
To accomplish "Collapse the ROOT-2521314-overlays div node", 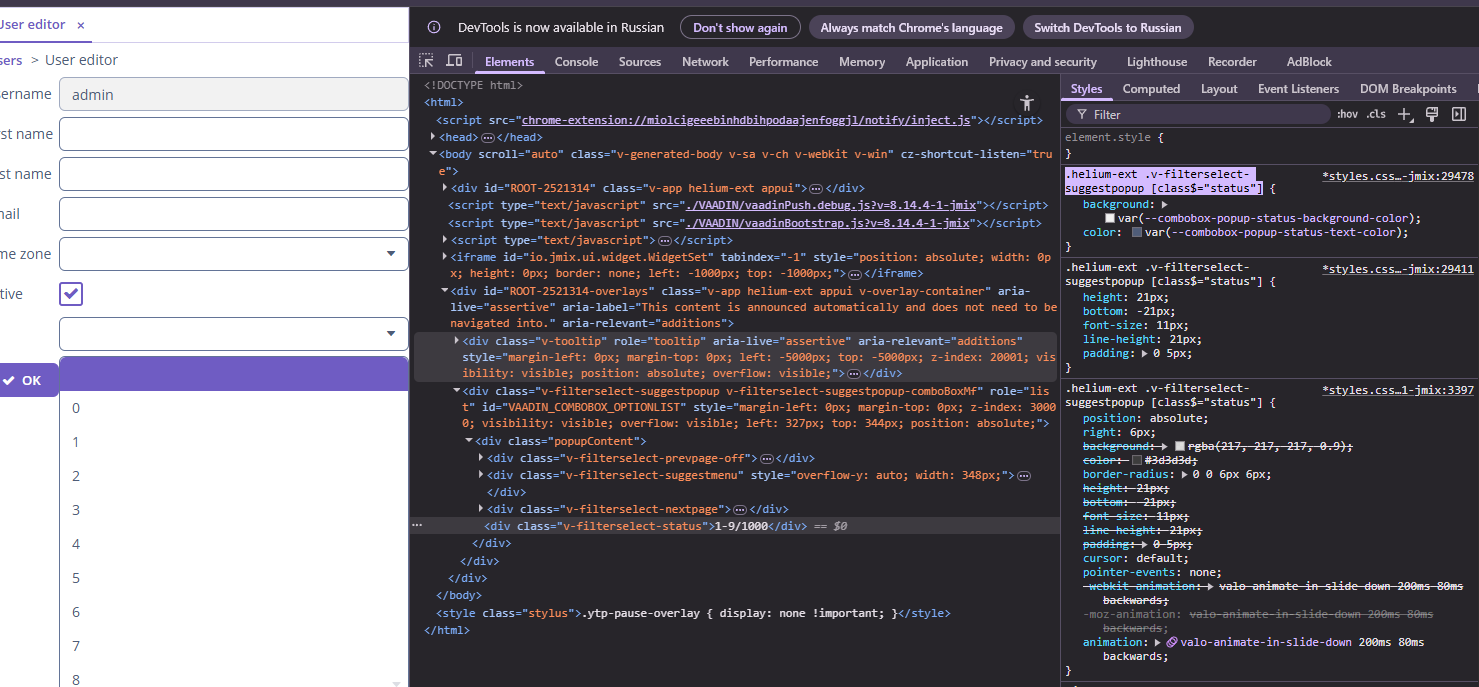I will pyautogui.click(x=444, y=291).
